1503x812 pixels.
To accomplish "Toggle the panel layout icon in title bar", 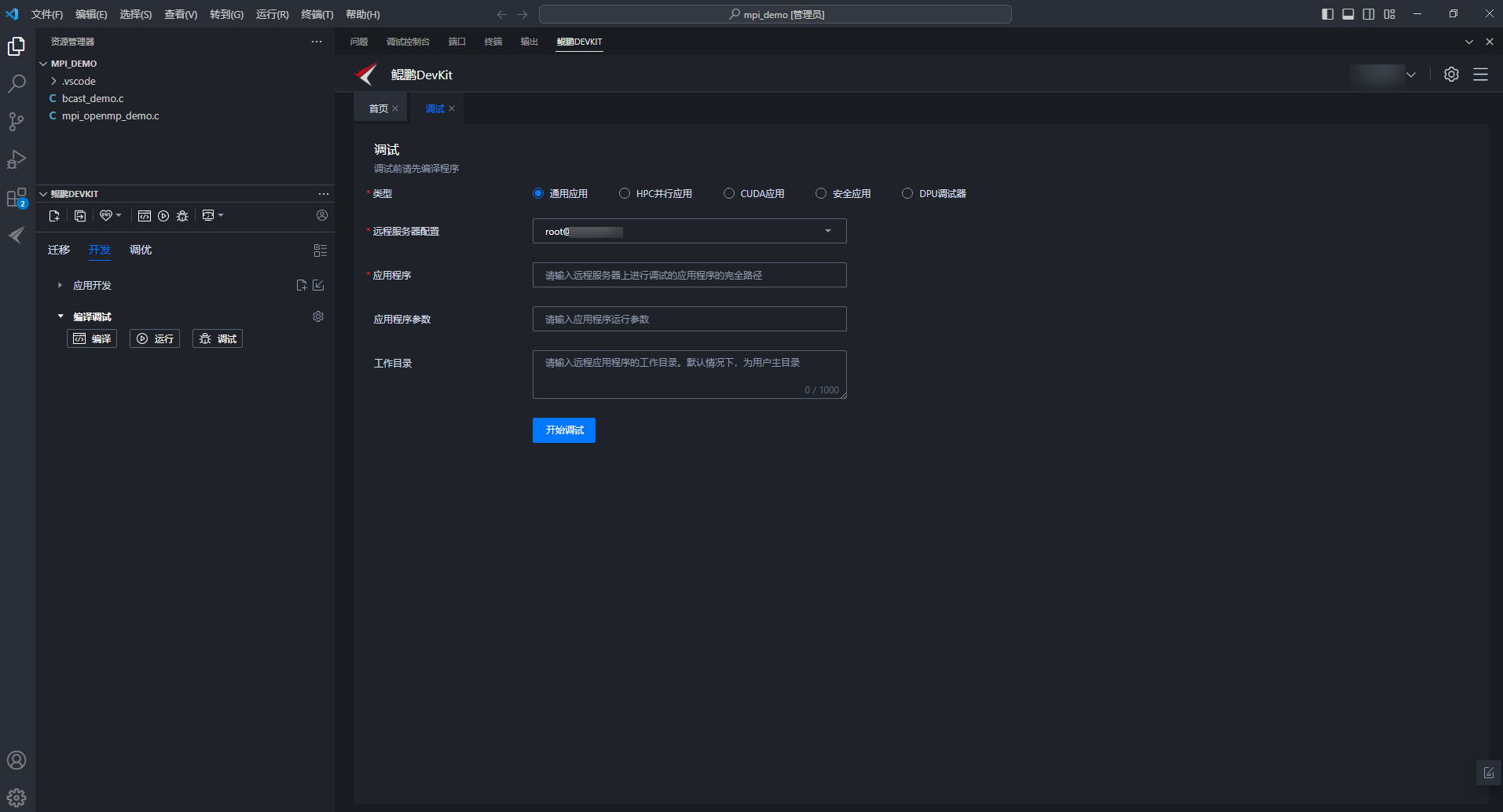I will coord(1348,14).
